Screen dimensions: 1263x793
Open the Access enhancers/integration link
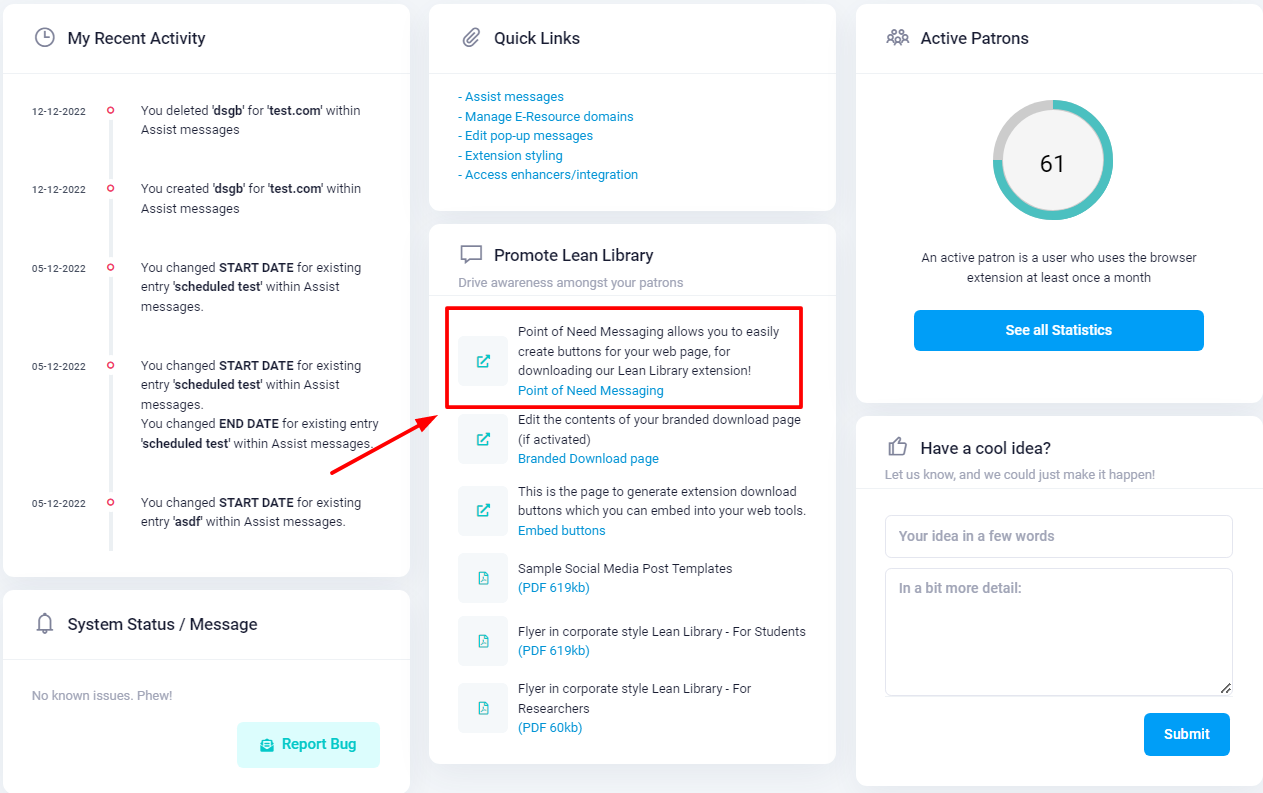coord(548,175)
